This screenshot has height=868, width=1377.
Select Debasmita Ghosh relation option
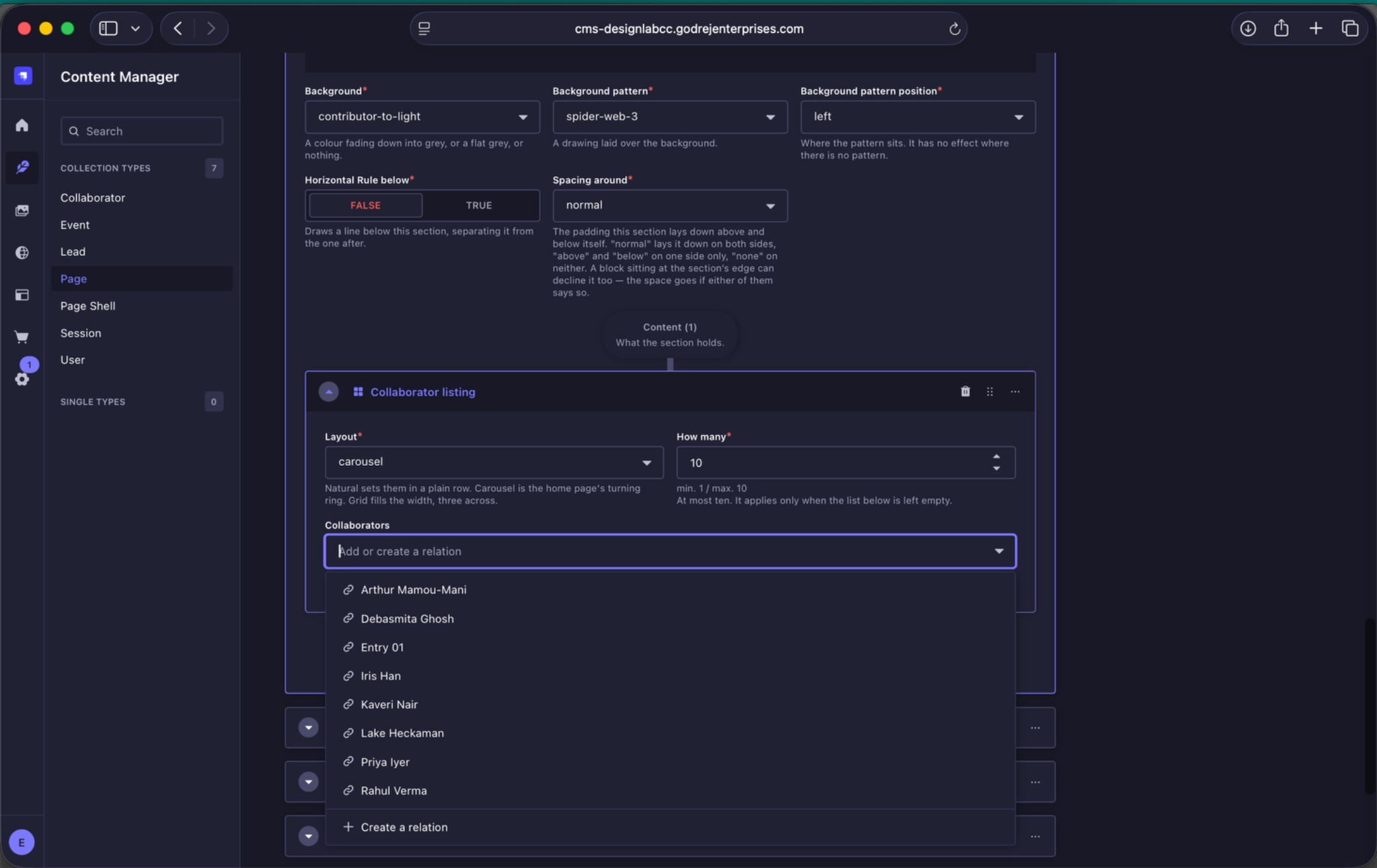[x=670, y=619]
